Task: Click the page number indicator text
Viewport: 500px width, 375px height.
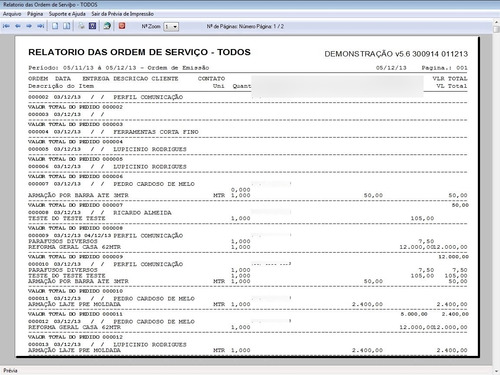Action: coord(245,26)
